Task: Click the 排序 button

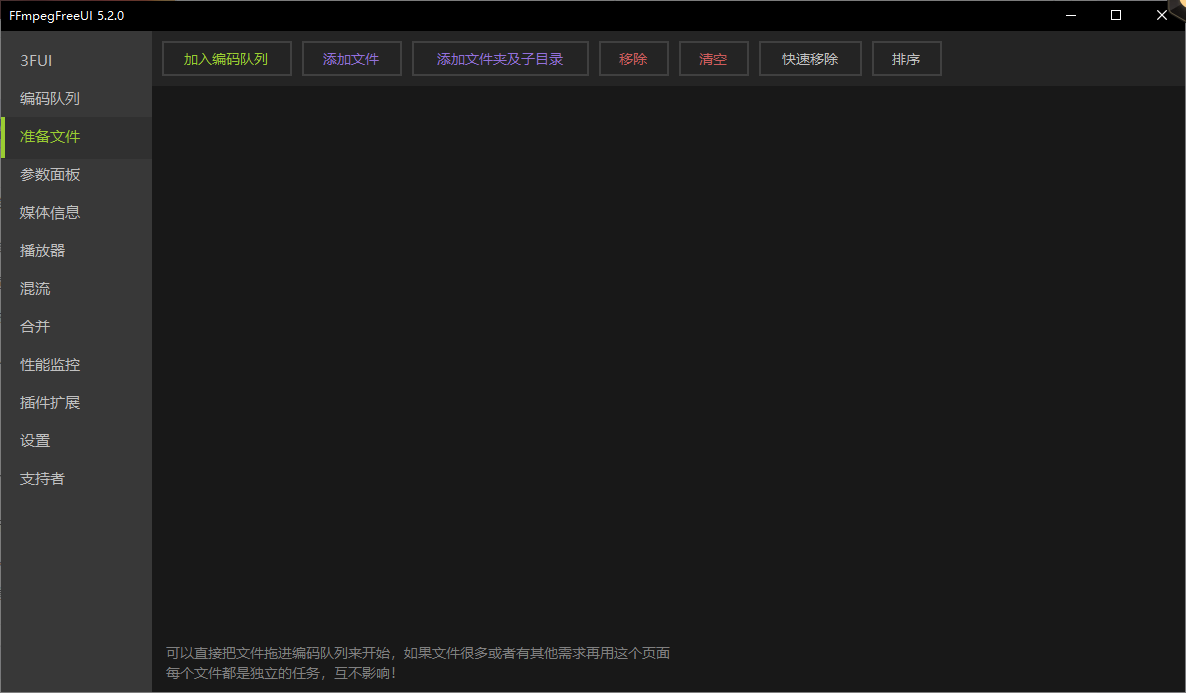Action: pos(906,59)
